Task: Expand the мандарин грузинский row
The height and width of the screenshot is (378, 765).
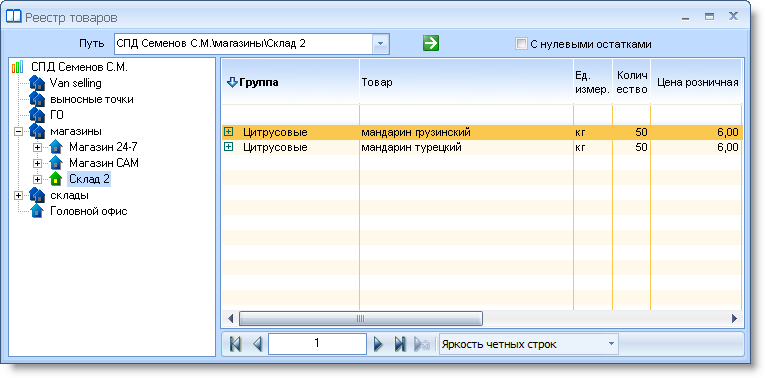Action: pyautogui.click(x=228, y=131)
